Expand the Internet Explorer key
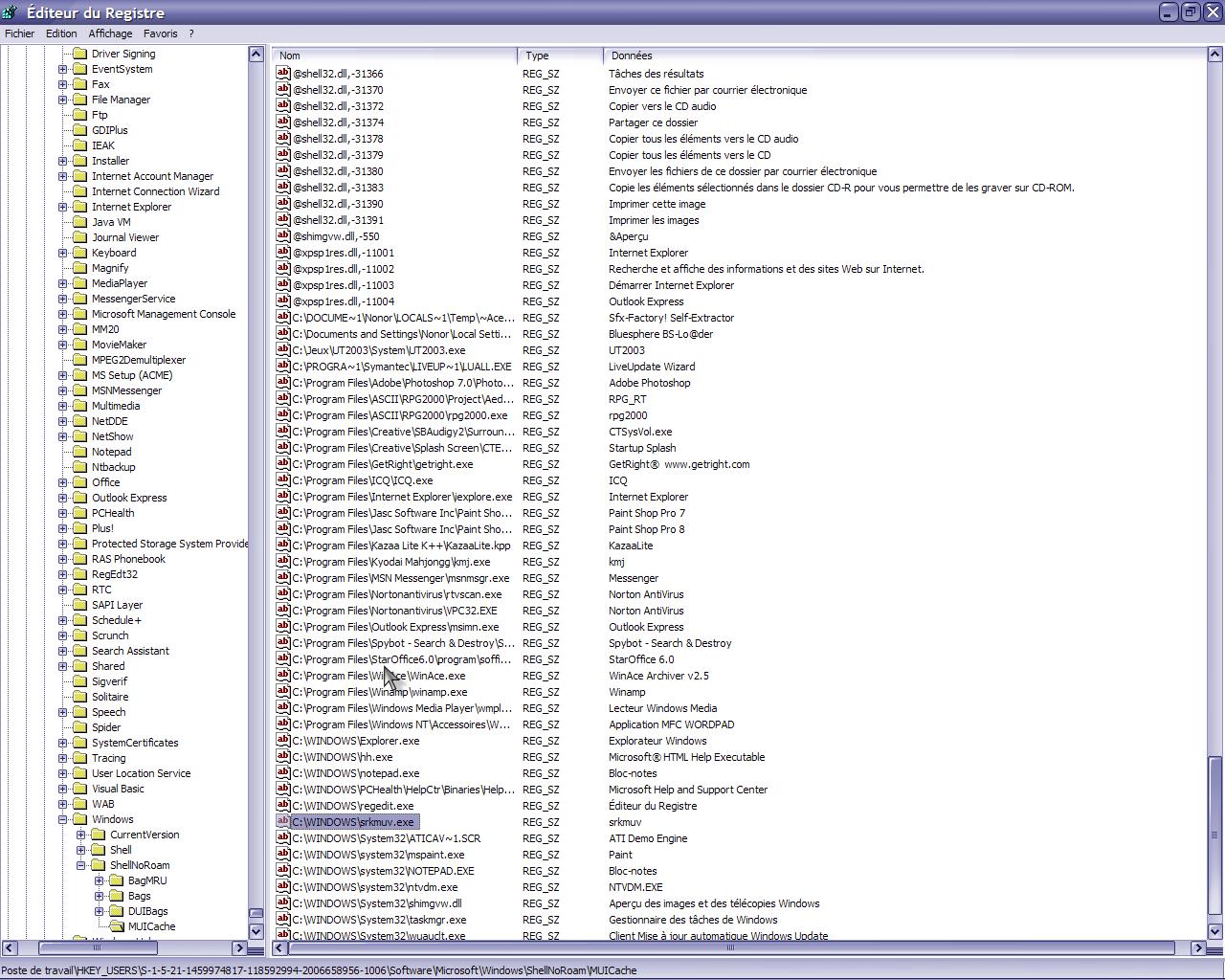1225x980 pixels. (x=63, y=207)
